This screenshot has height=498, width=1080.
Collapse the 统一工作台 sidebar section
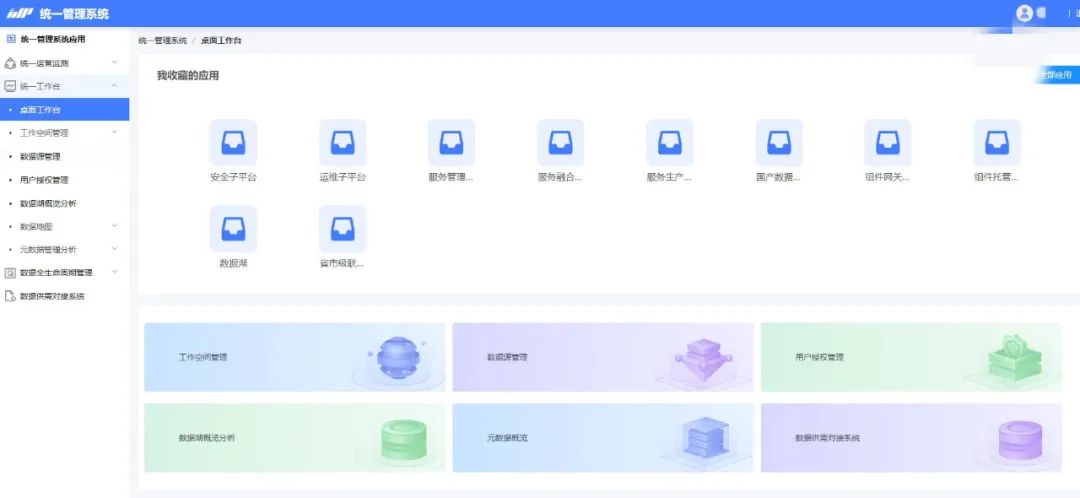(x=64, y=86)
